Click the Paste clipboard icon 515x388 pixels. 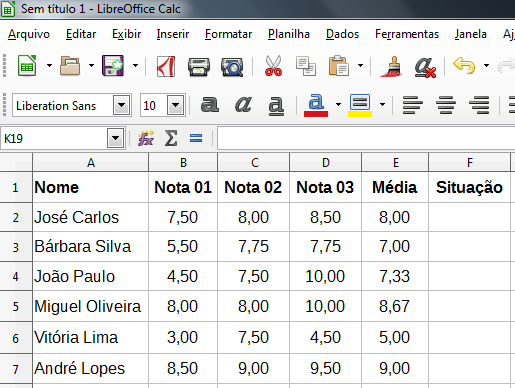[338, 66]
